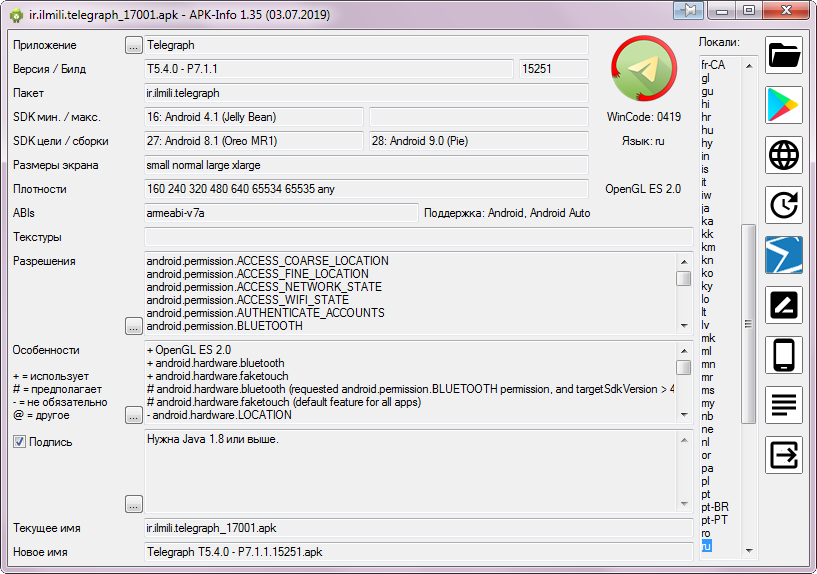Click the exit arrow icon button
Viewport: 817px width, 574px height.
pyautogui.click(x=784, y=455)
